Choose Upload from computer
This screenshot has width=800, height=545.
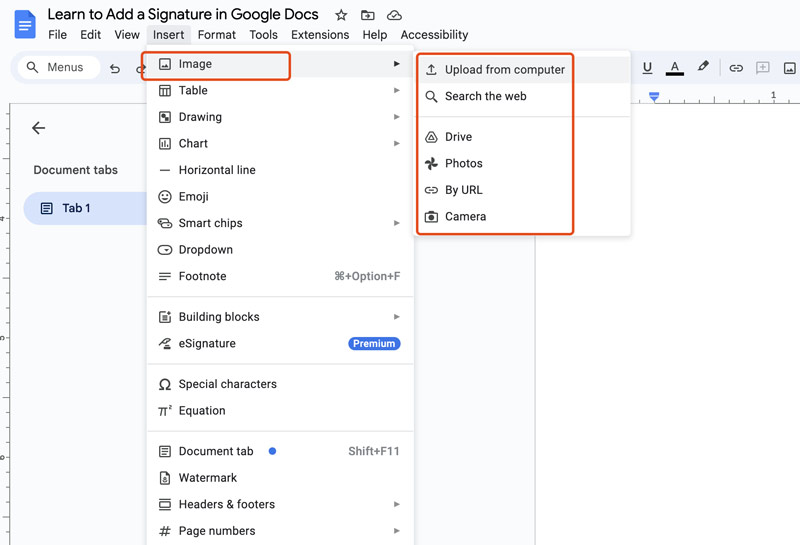(504, 70)
